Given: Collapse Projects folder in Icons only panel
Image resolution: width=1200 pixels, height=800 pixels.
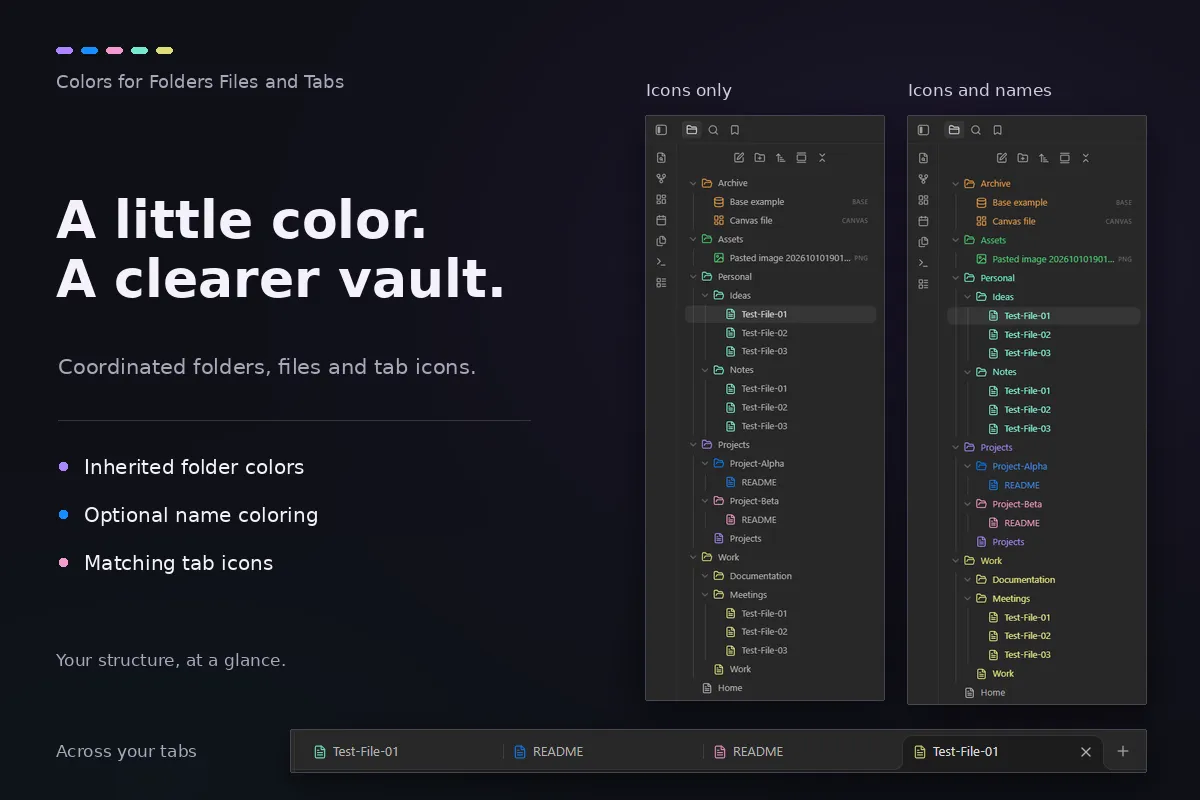Looking at the screenshot, I should coord(692,445).
